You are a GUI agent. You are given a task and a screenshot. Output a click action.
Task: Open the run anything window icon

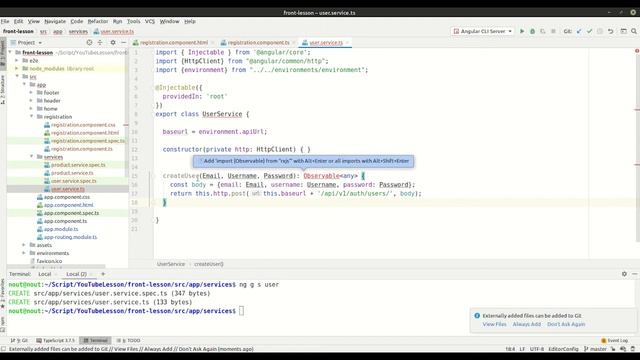coord(623,31)
